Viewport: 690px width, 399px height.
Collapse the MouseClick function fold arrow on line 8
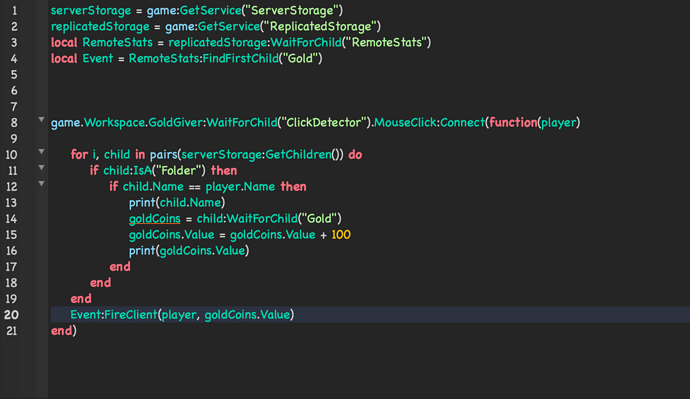41,120
